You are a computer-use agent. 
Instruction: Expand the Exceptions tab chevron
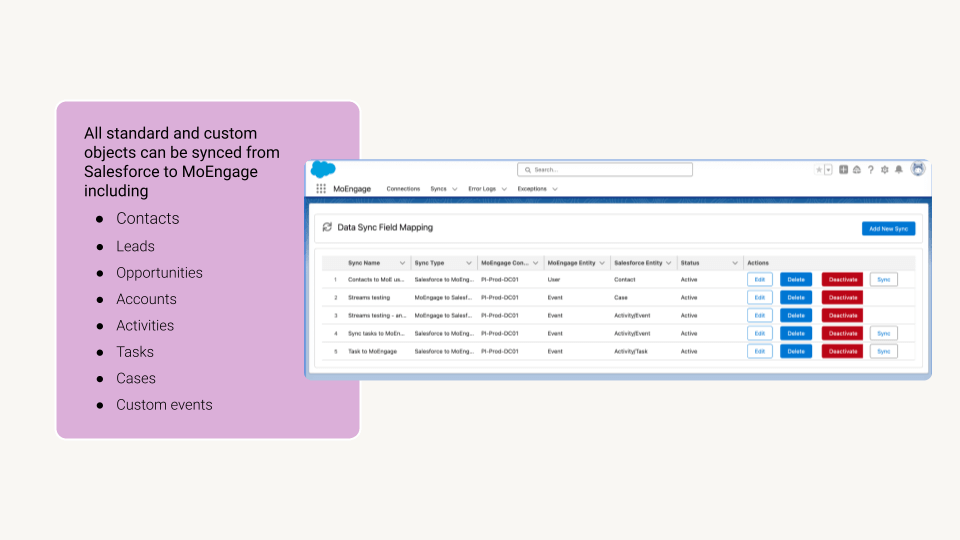pos(555,189)
